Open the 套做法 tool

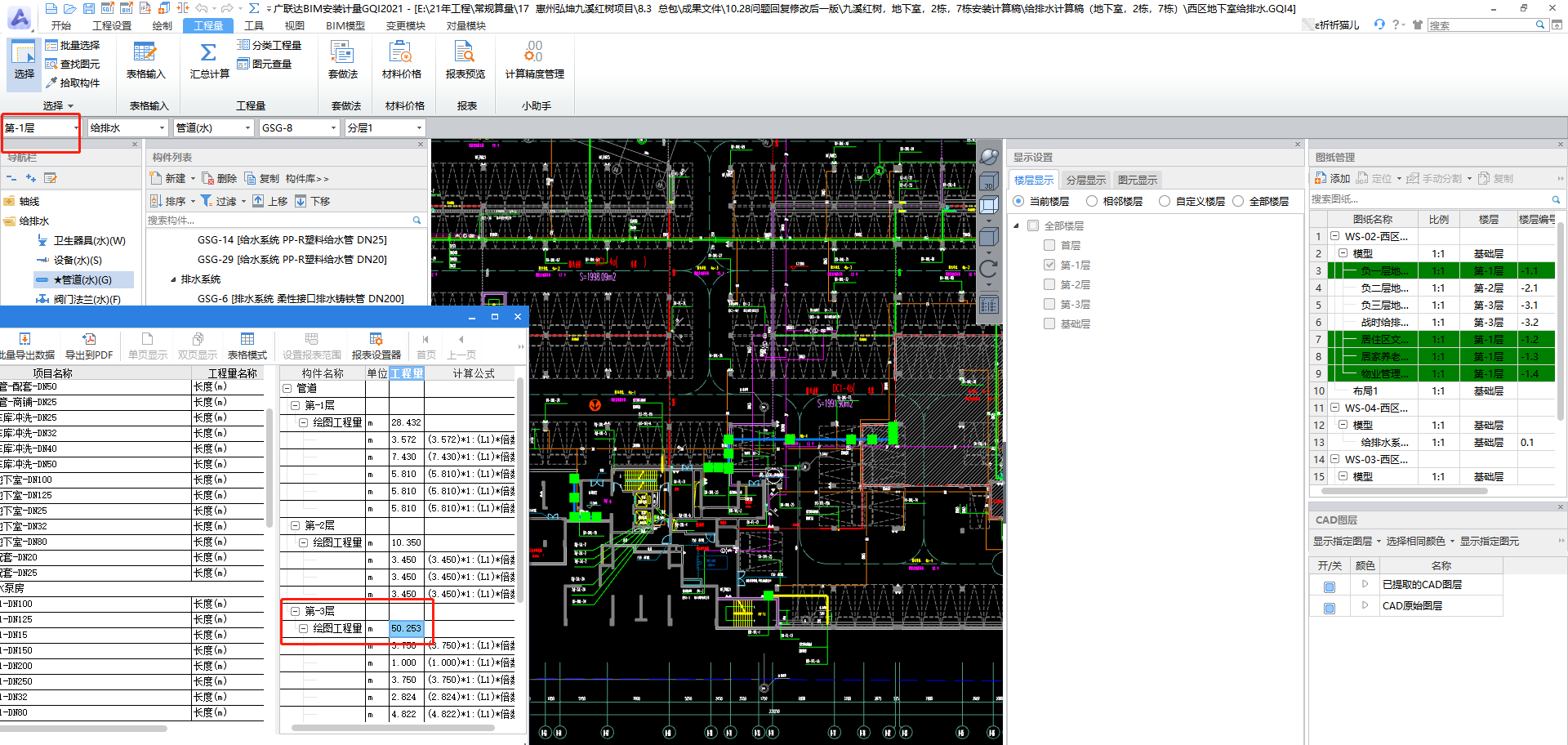coord(342,60)
